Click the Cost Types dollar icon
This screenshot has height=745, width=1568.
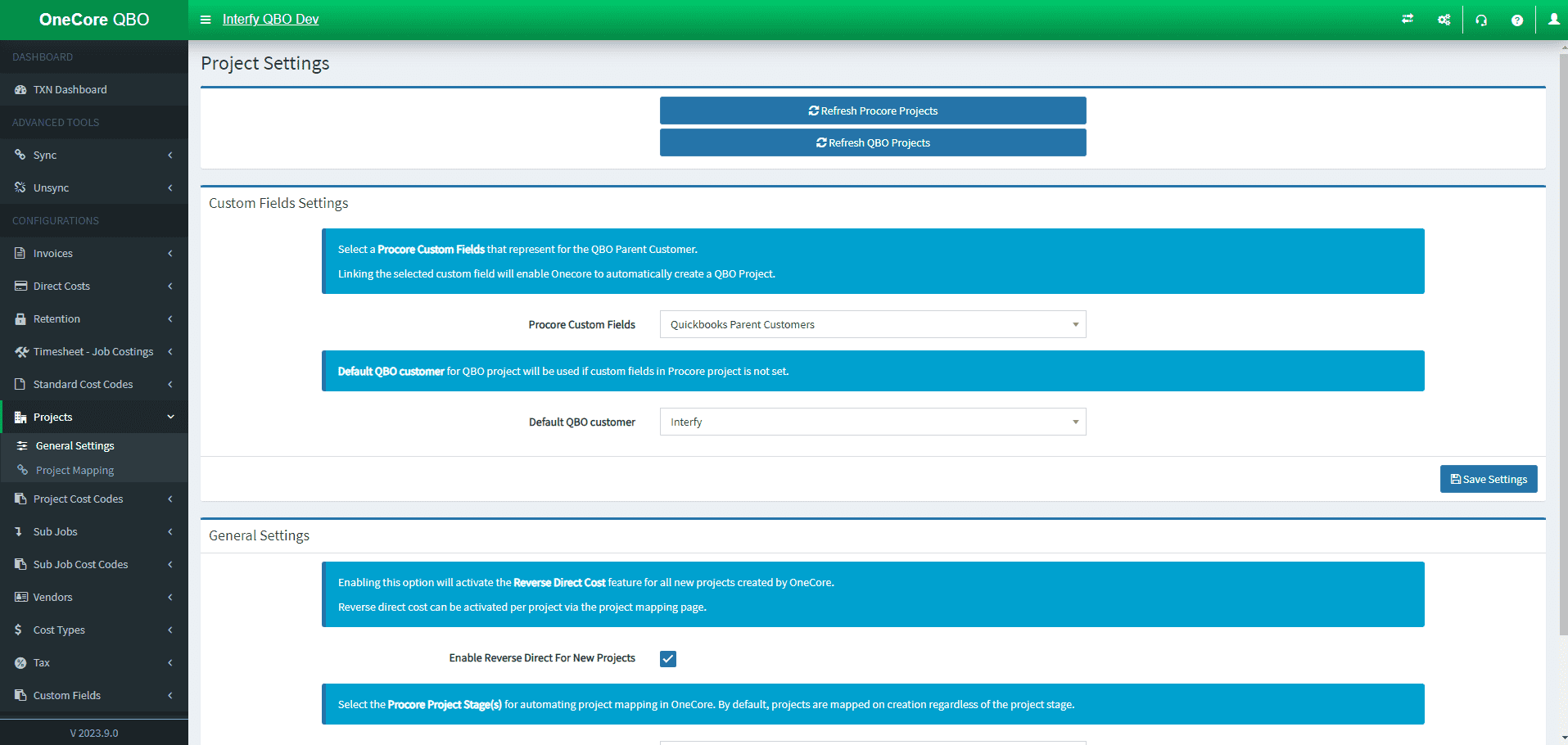[19, 630]
